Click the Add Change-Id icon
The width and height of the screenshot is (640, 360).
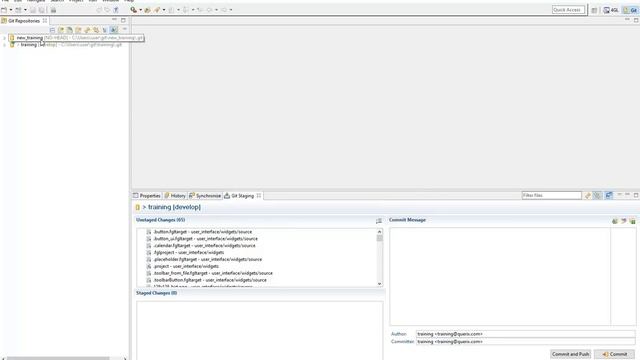pos(632,221)
